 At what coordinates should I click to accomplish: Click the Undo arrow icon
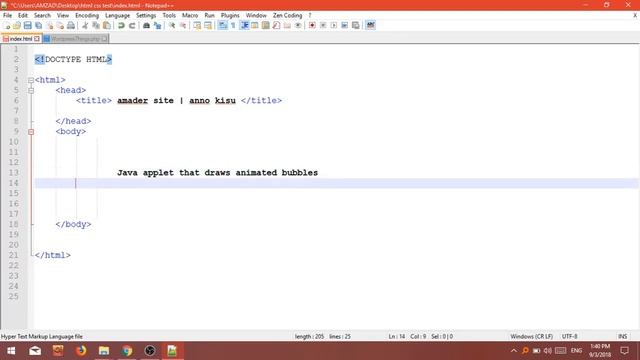click(121, 25)
